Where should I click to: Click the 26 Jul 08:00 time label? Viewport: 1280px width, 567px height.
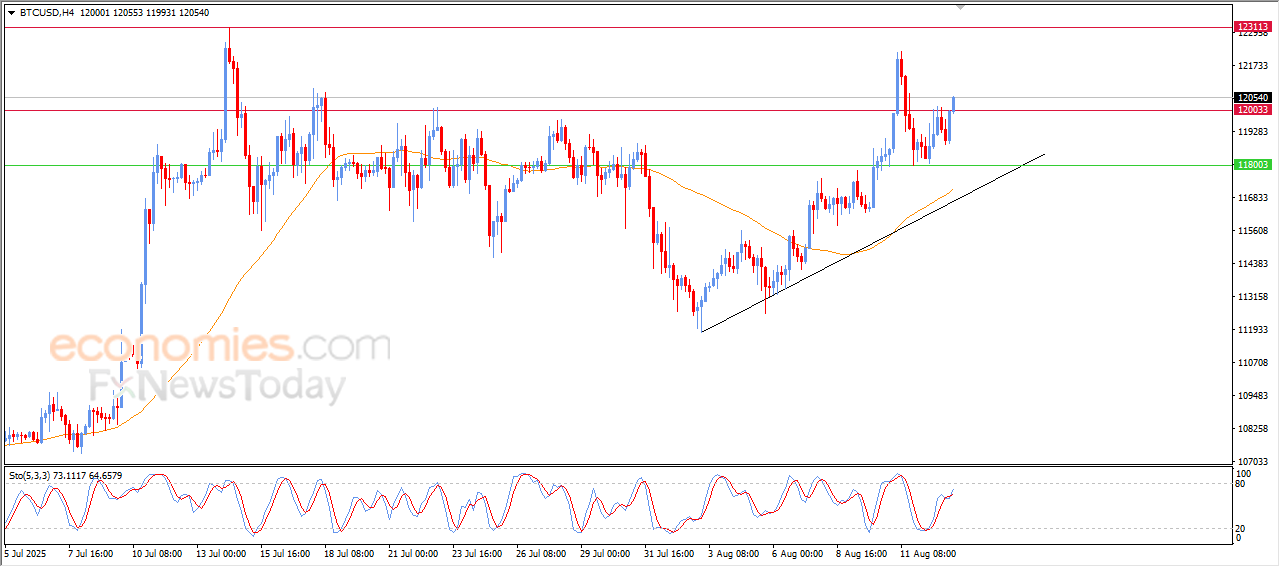click(x=539, y=553)
